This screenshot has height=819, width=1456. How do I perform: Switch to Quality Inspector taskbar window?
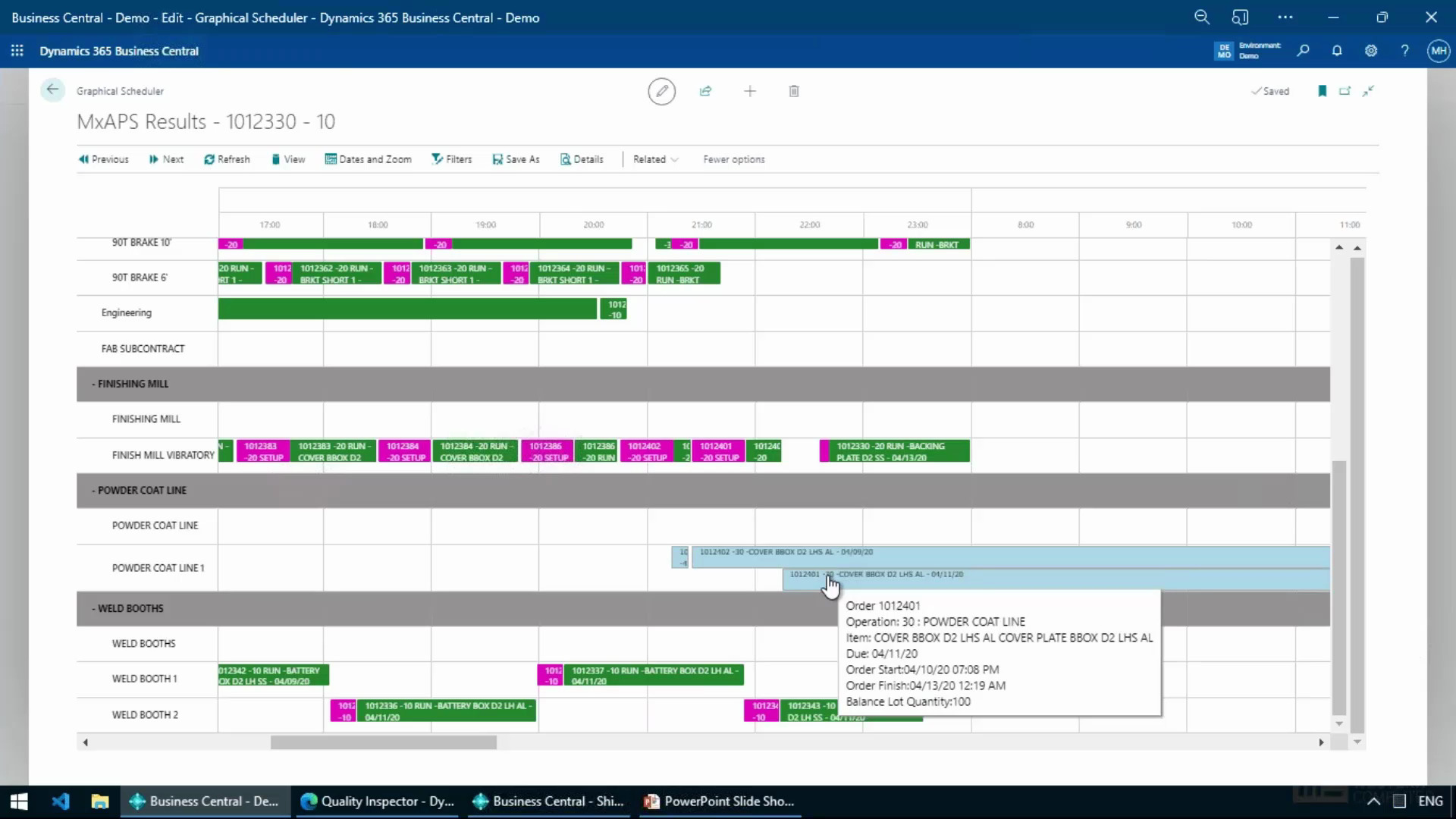(x=377, y=801)
